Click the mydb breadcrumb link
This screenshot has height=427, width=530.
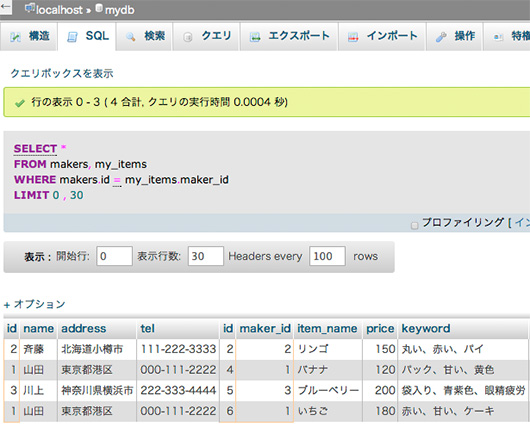point(119,10)
